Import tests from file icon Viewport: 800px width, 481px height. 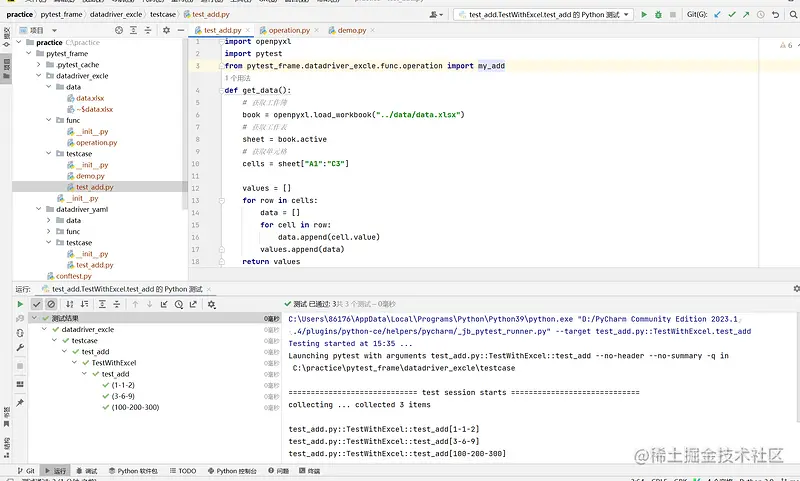point(164,305)
